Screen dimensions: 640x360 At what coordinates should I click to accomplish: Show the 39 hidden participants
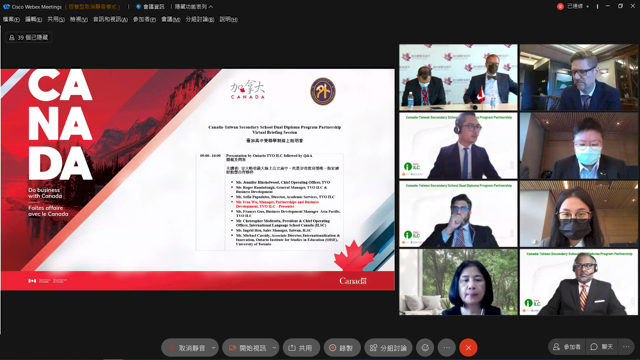(x=29, y=37)
